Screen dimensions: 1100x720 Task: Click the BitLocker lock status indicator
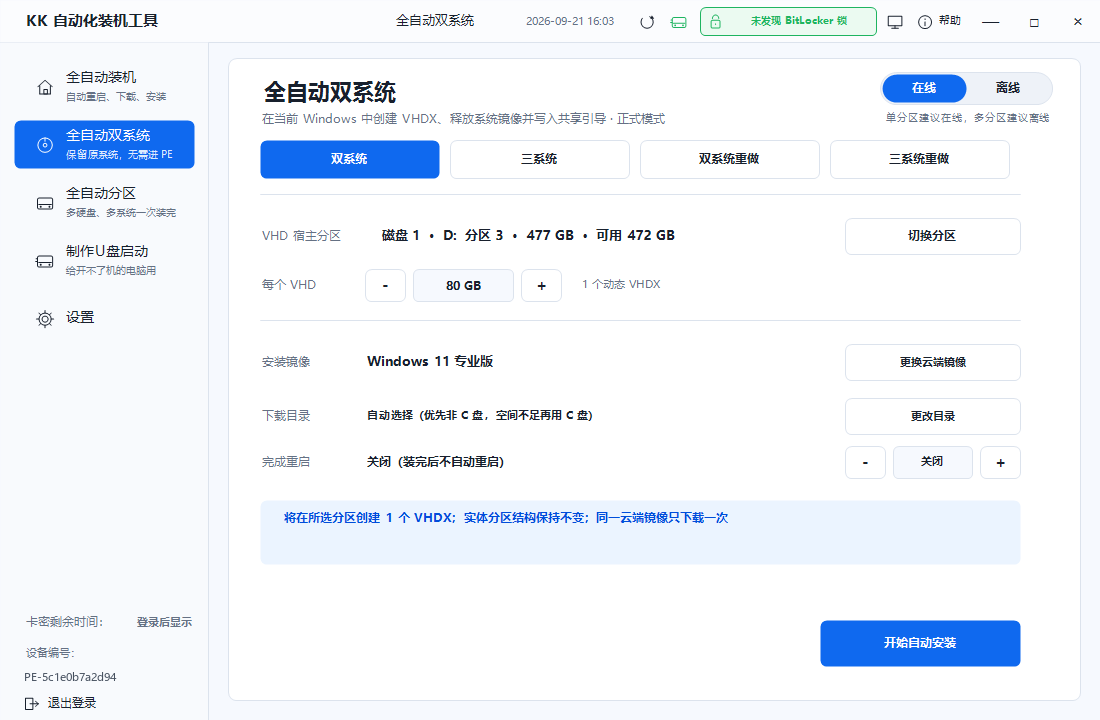(788, 22)
